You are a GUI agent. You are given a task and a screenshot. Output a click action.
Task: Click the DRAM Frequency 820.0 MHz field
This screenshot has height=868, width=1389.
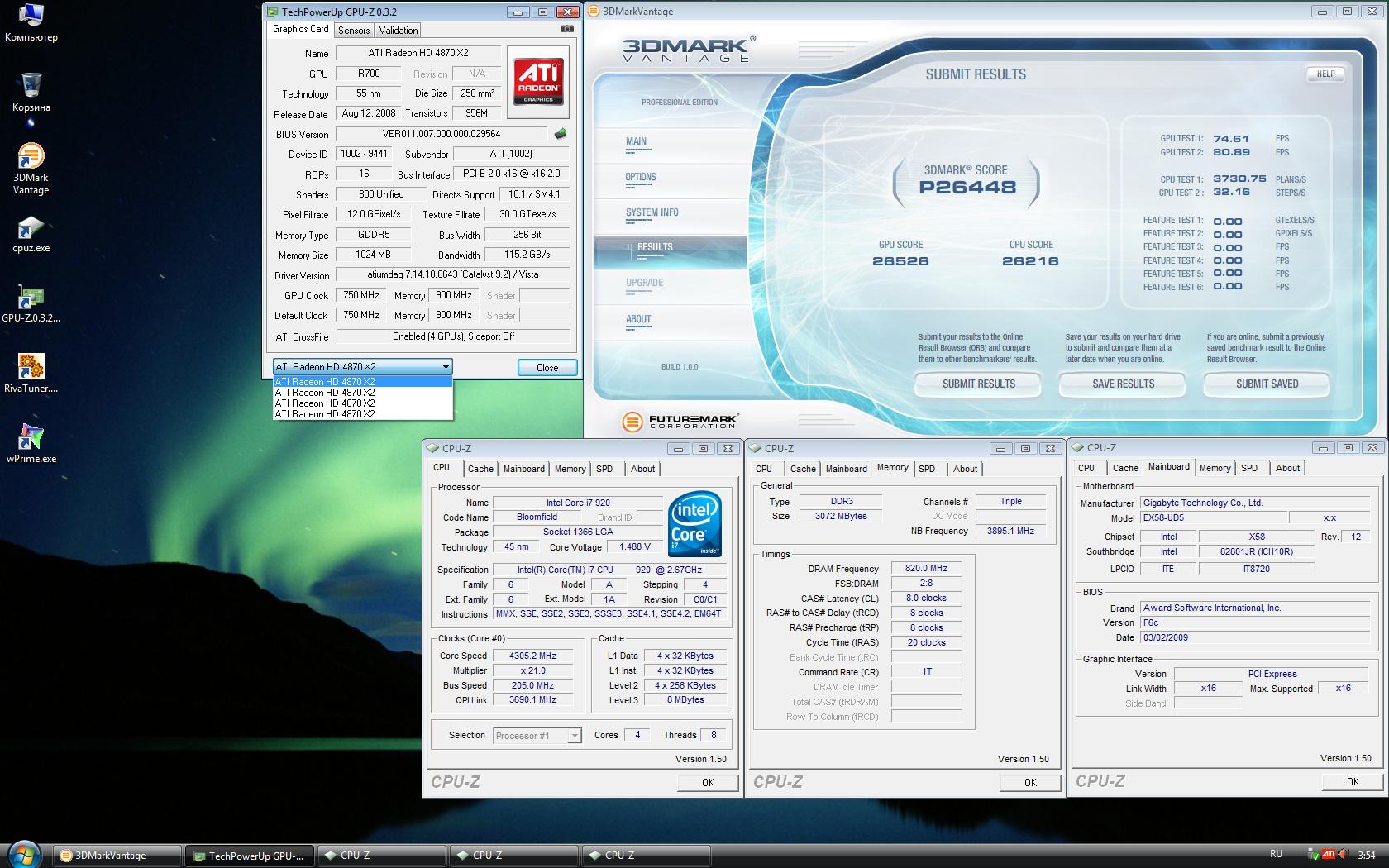[926, 569]
